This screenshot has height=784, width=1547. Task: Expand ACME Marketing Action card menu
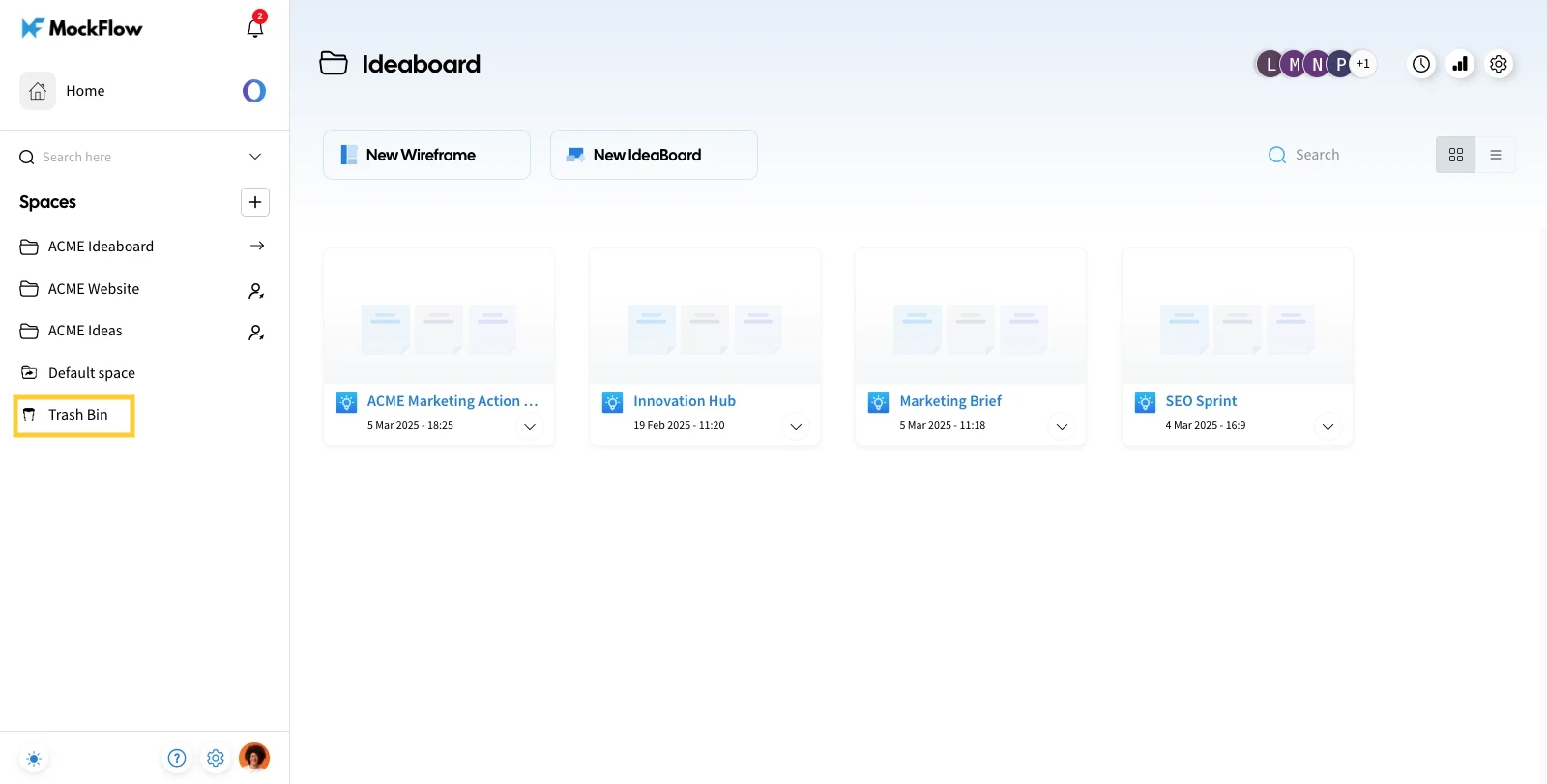[x=530, y=426]
